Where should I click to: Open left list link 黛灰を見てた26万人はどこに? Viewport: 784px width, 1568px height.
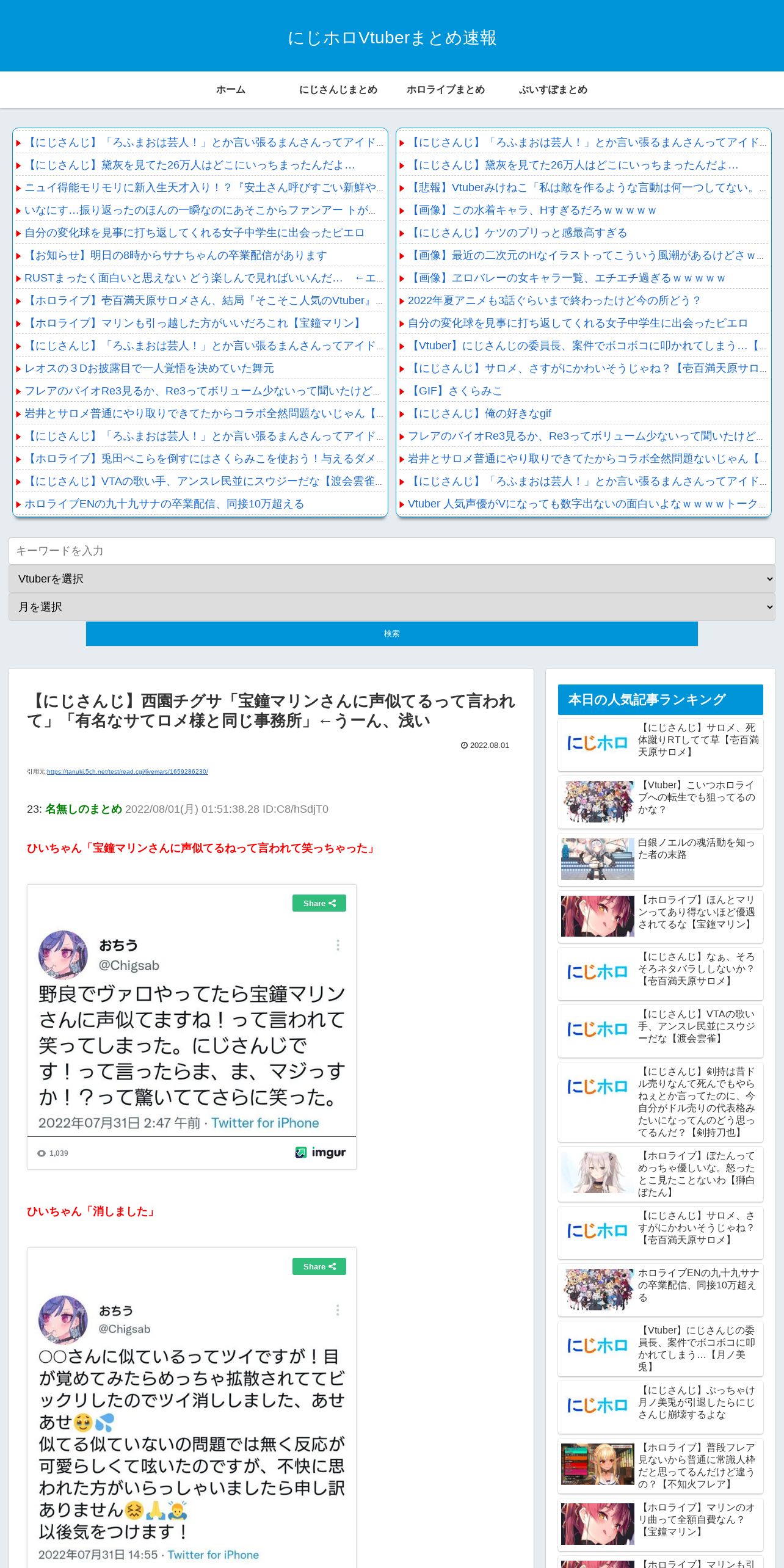189,165
